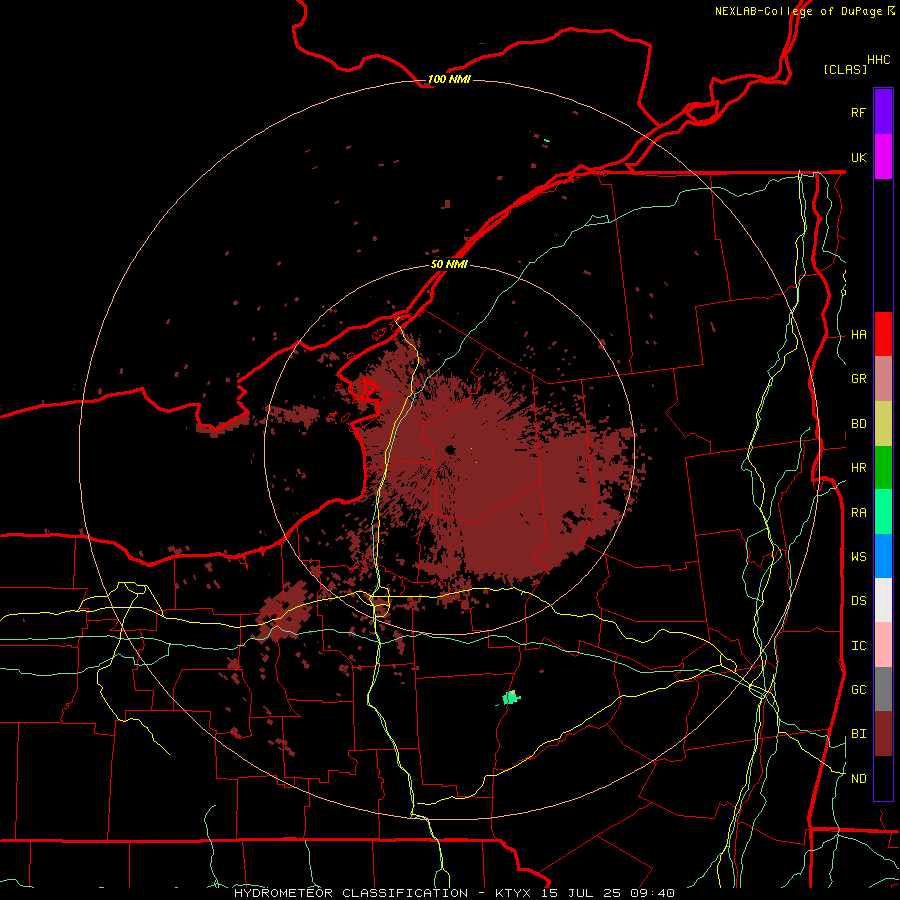Click the blue WS color swatch
900x900 pixels.
883,556
